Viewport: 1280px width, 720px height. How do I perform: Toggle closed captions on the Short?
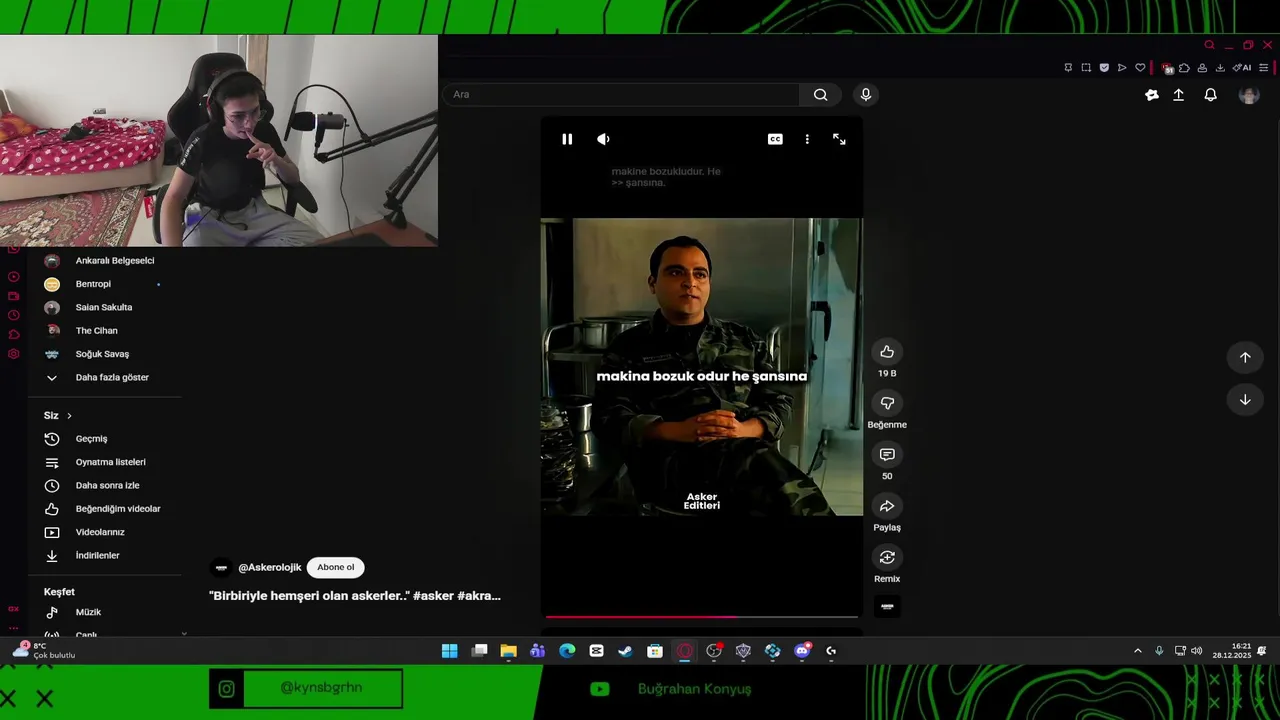(775, 139)
